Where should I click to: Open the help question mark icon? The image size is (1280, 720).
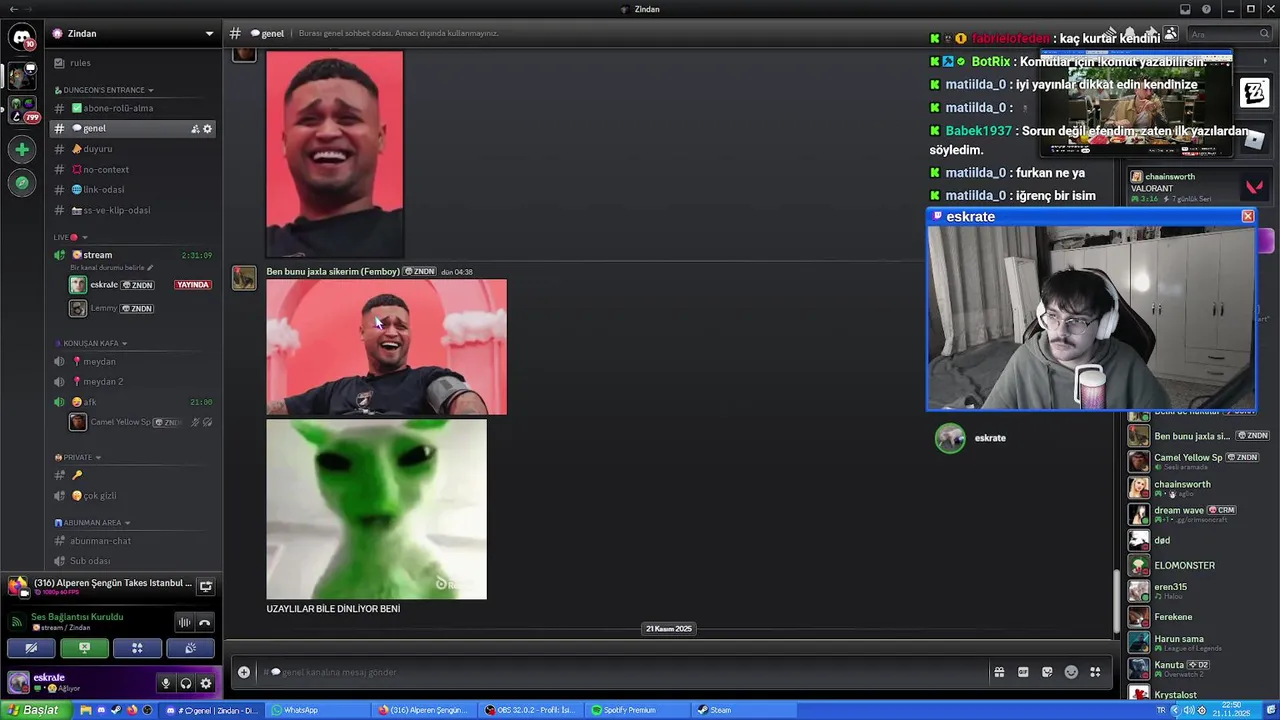(x=1206, y=9)
